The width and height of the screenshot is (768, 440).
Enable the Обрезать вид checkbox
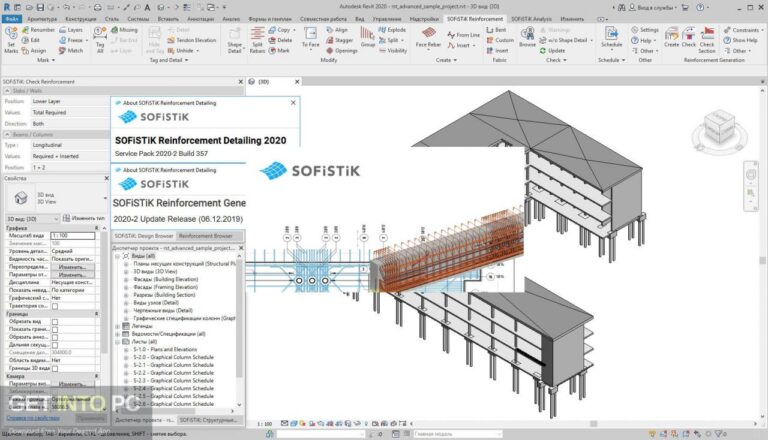click(x=55, y=322)
